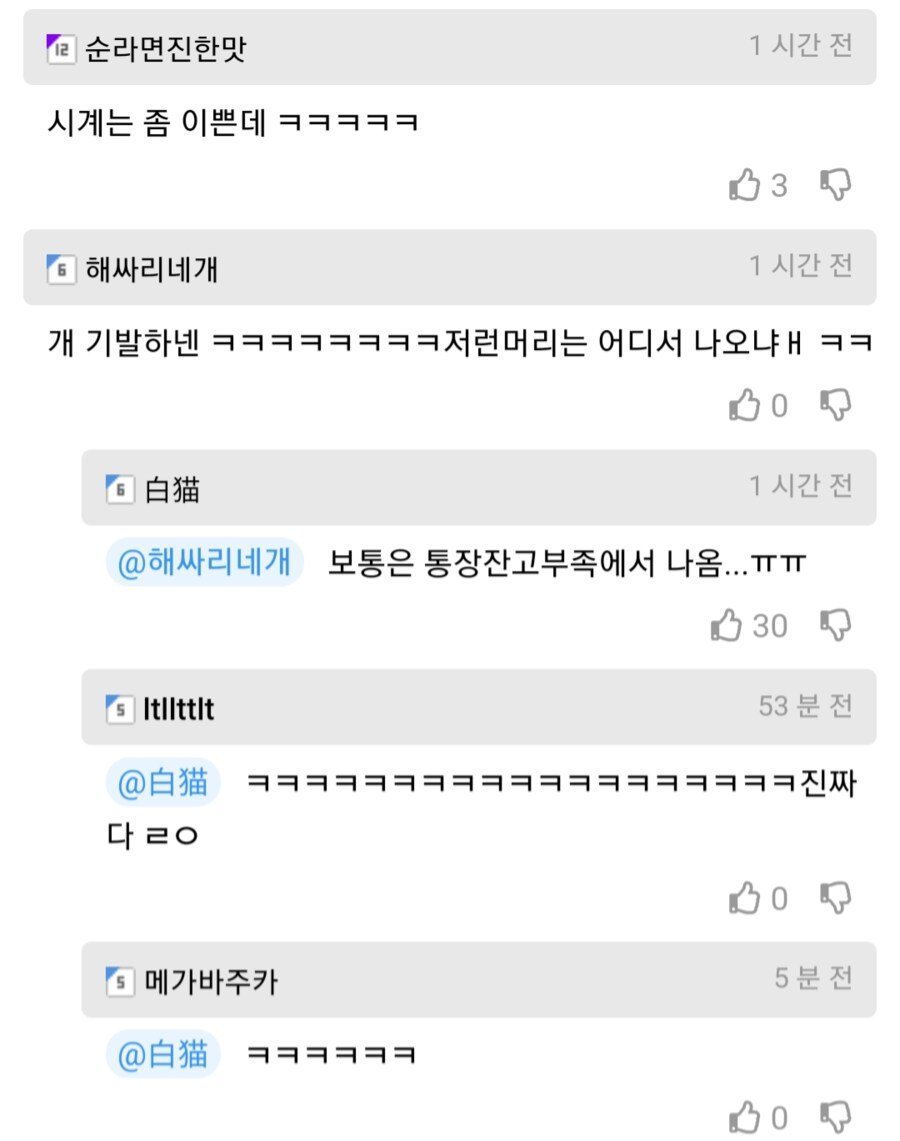The image size is (900, 1141).
Task: Dislike 메가바주카's reply
Action: (x=835, y=1116)
